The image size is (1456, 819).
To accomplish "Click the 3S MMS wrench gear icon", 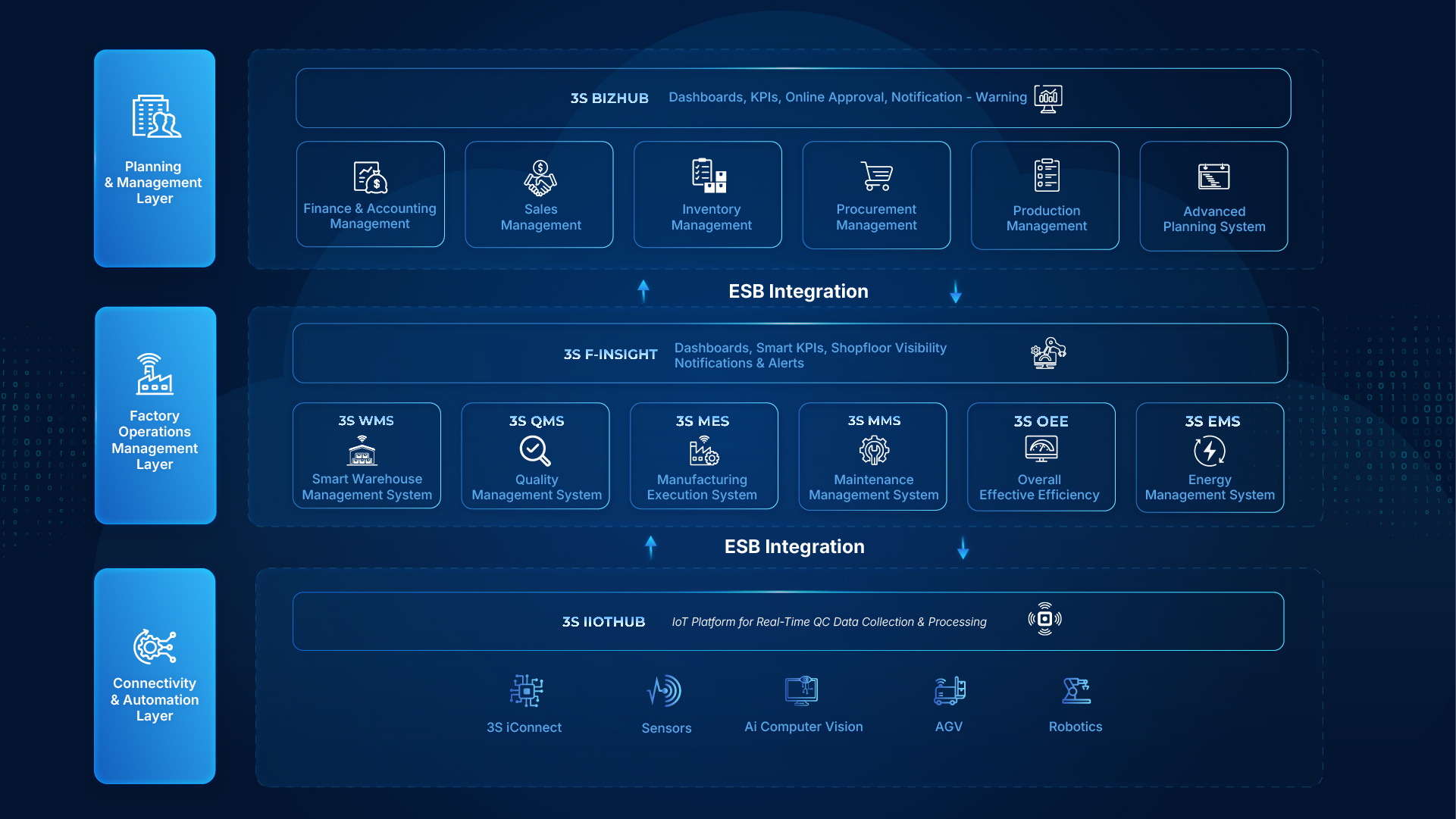I will pos(874,451).
